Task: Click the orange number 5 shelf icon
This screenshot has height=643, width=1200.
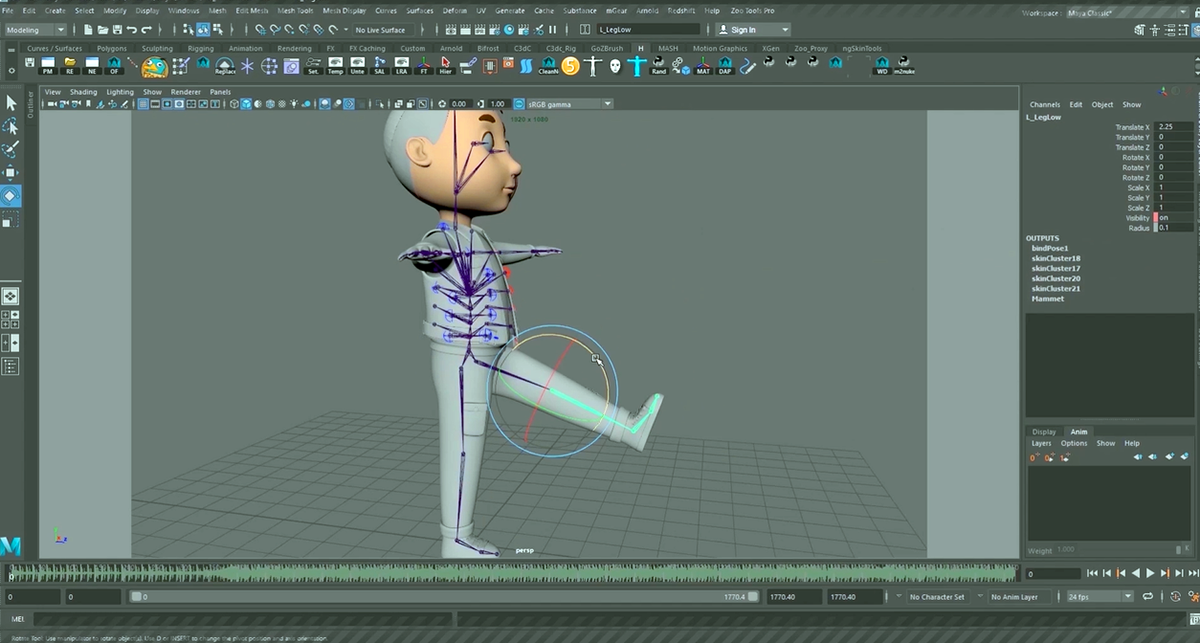Action: point(570,67)
